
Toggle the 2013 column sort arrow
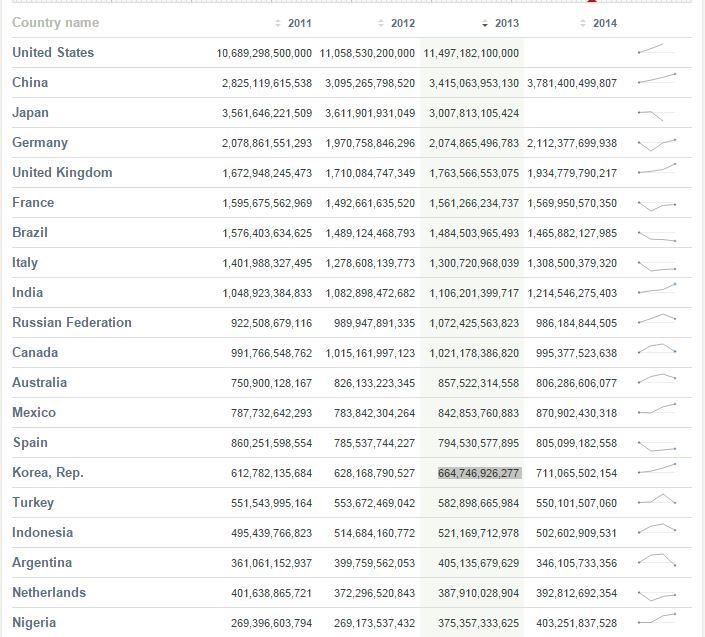pos(485,23)
